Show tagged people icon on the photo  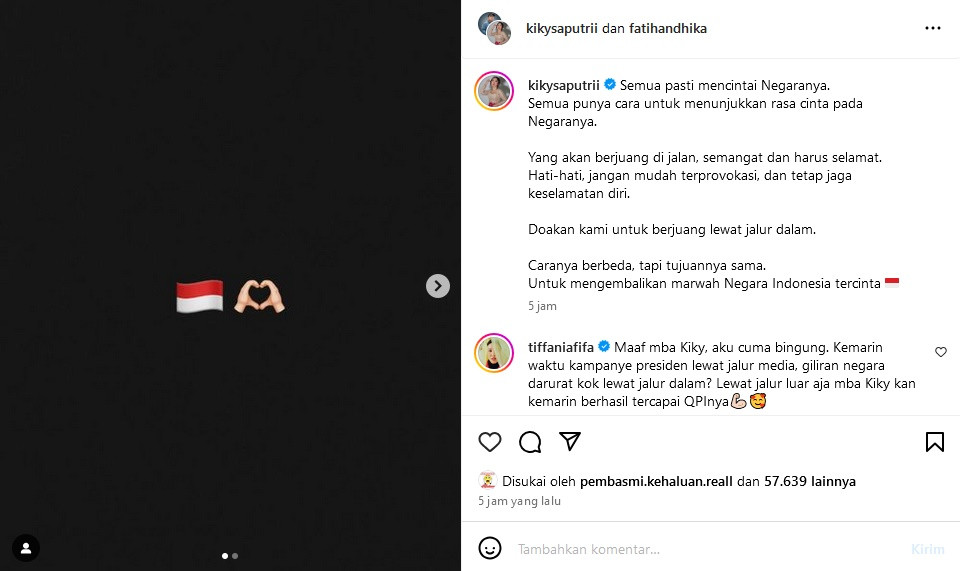click(x=26, y=548)
